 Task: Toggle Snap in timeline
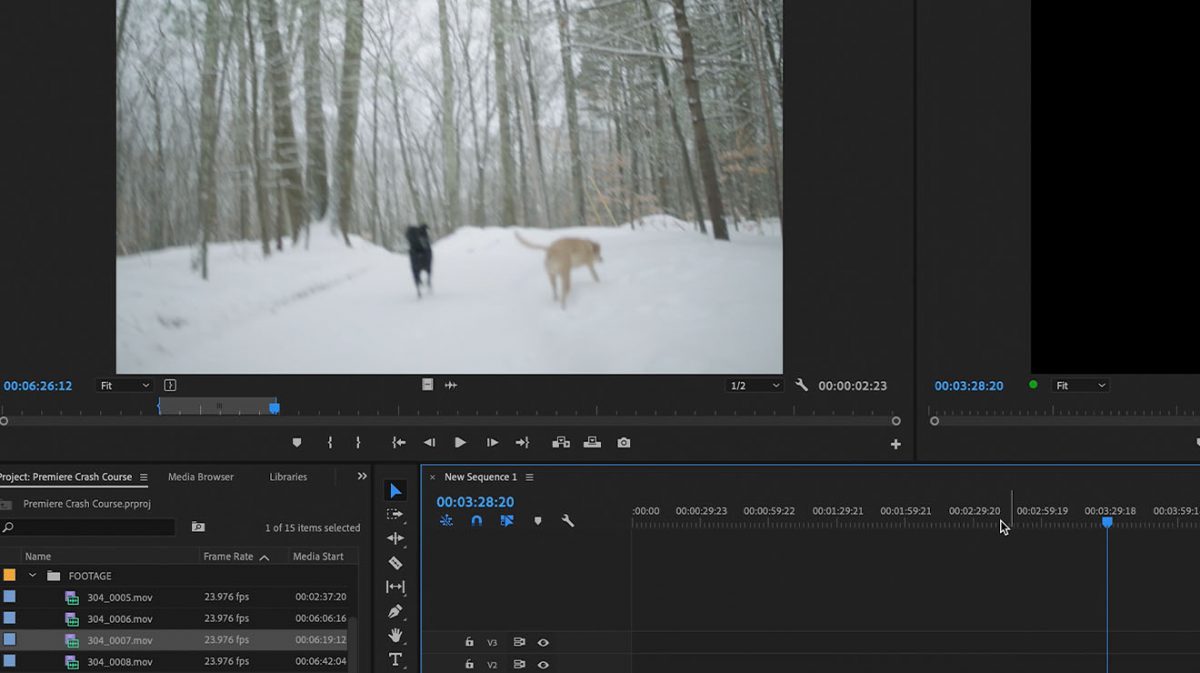(x=476, y=521)
